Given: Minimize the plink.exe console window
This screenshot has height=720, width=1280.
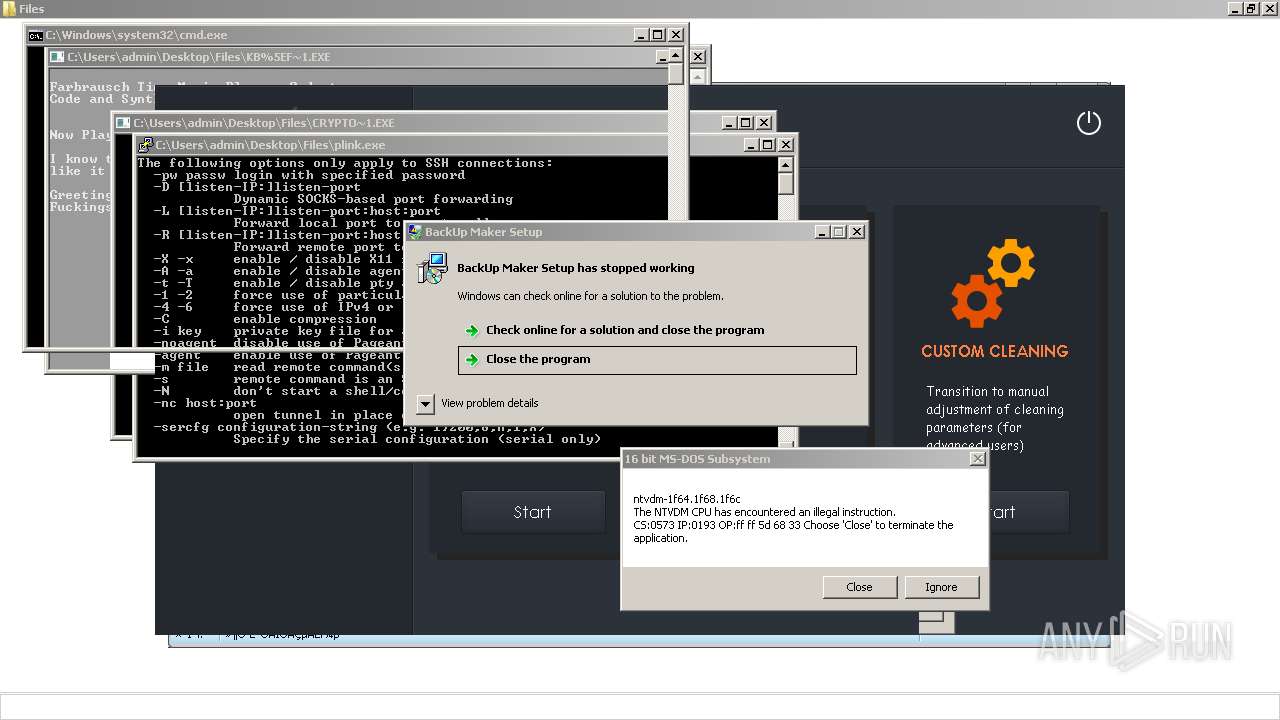Looking at the screenshot, I should 749,145.
